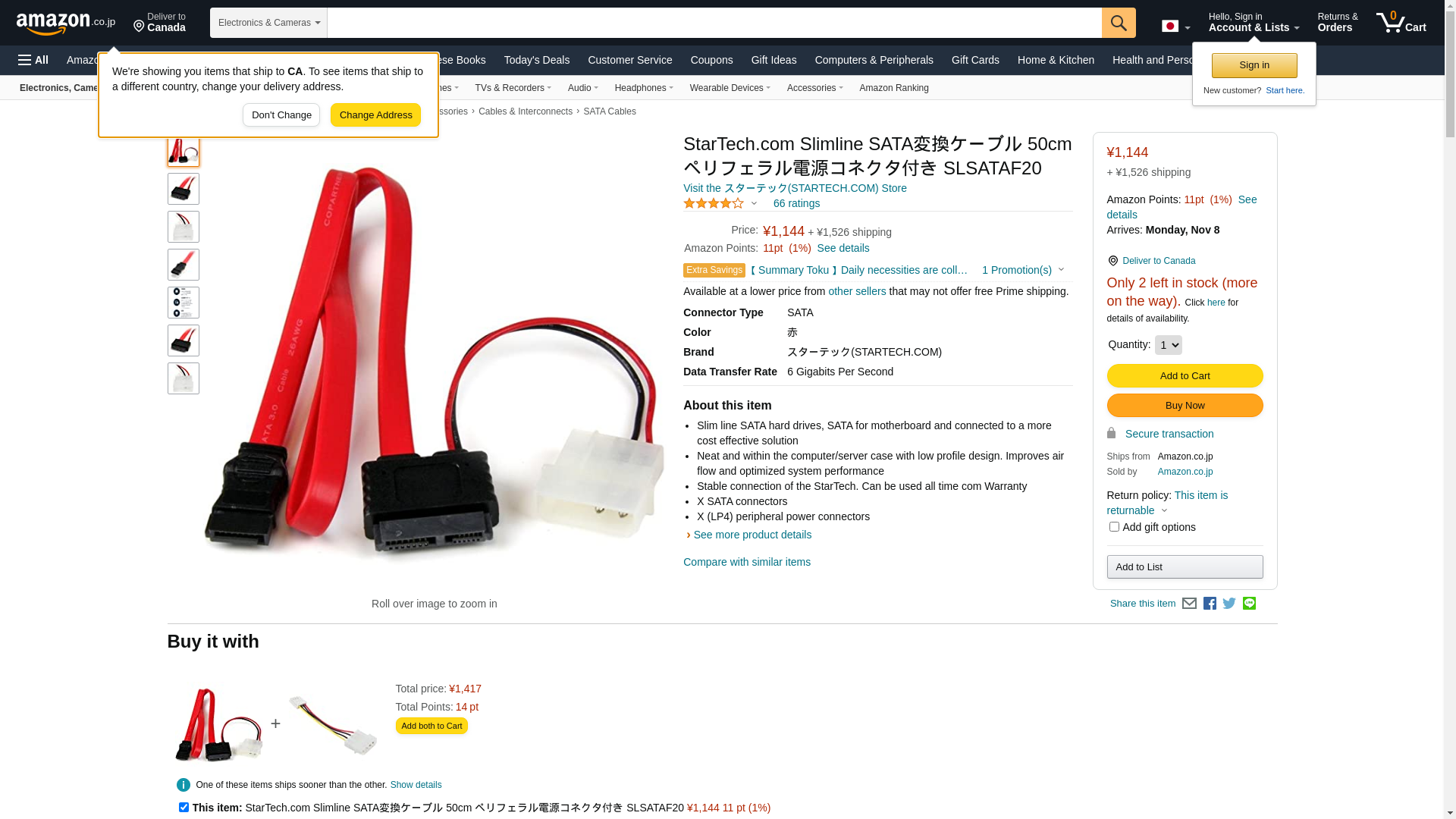Screen dimensions: 1456x819
Task: Click the magnifying glass search button
Action: pyautogui.click(x=1119, y=23)
